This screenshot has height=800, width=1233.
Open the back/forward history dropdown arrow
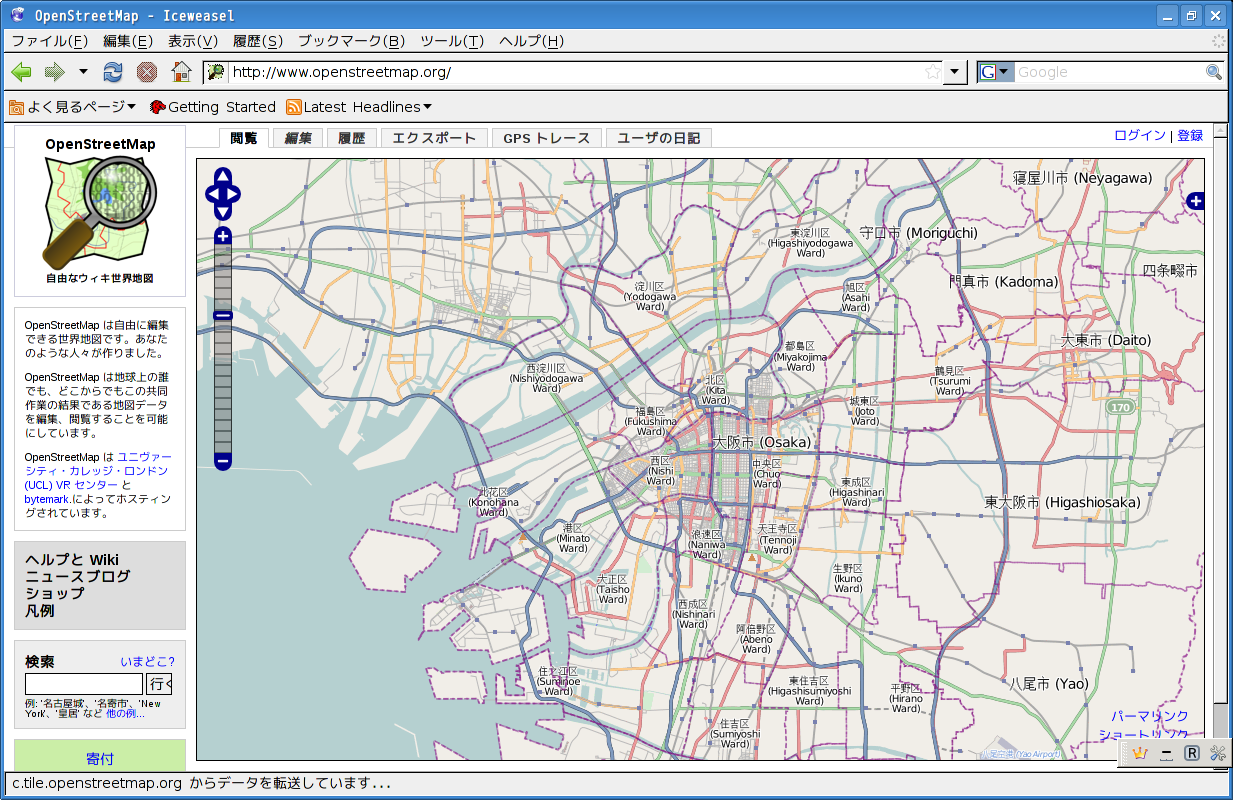pyautogui.click(x=83, y=72)
